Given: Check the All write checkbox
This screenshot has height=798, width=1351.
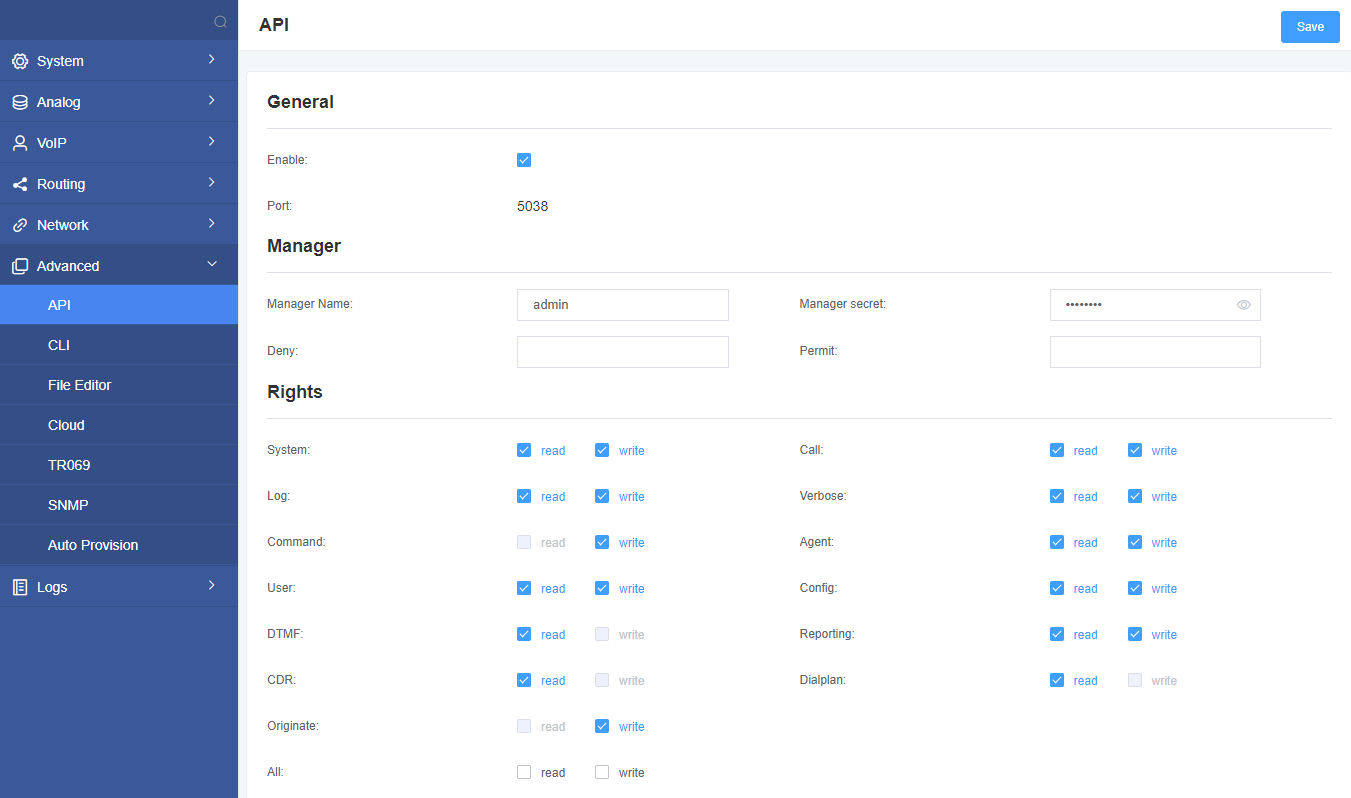Looking at the screenshot, I should 602,772.
